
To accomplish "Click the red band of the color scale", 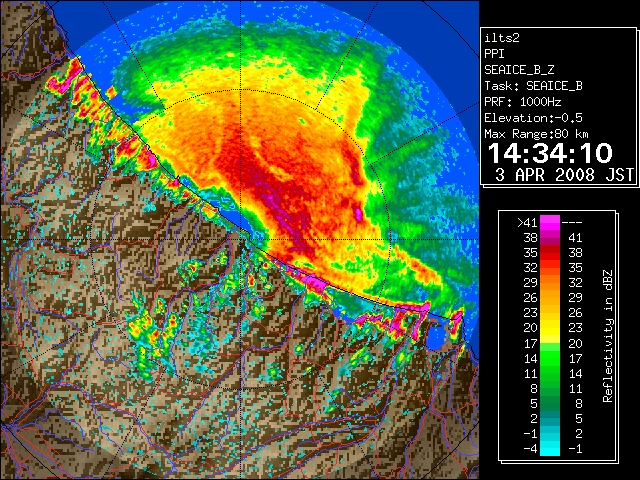I will (550, 253).
